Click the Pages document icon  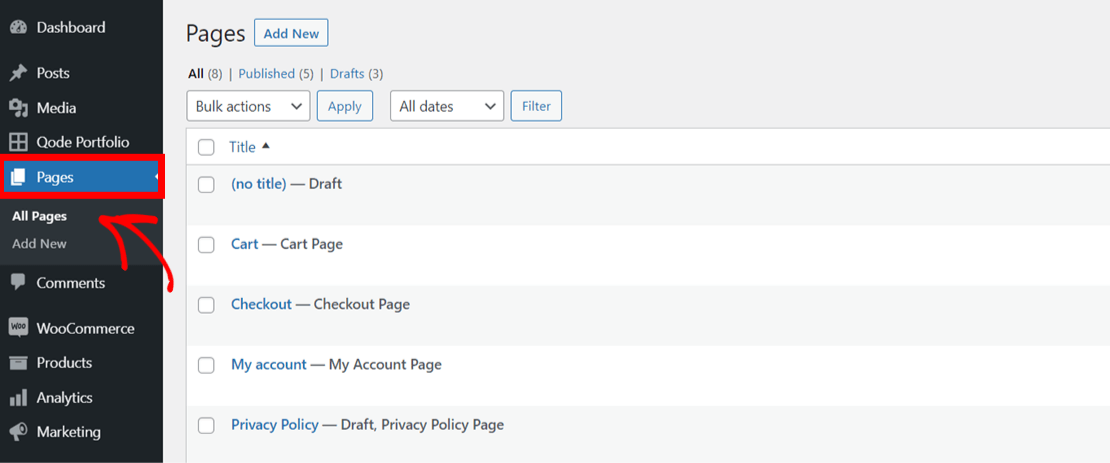click(18, 178)
